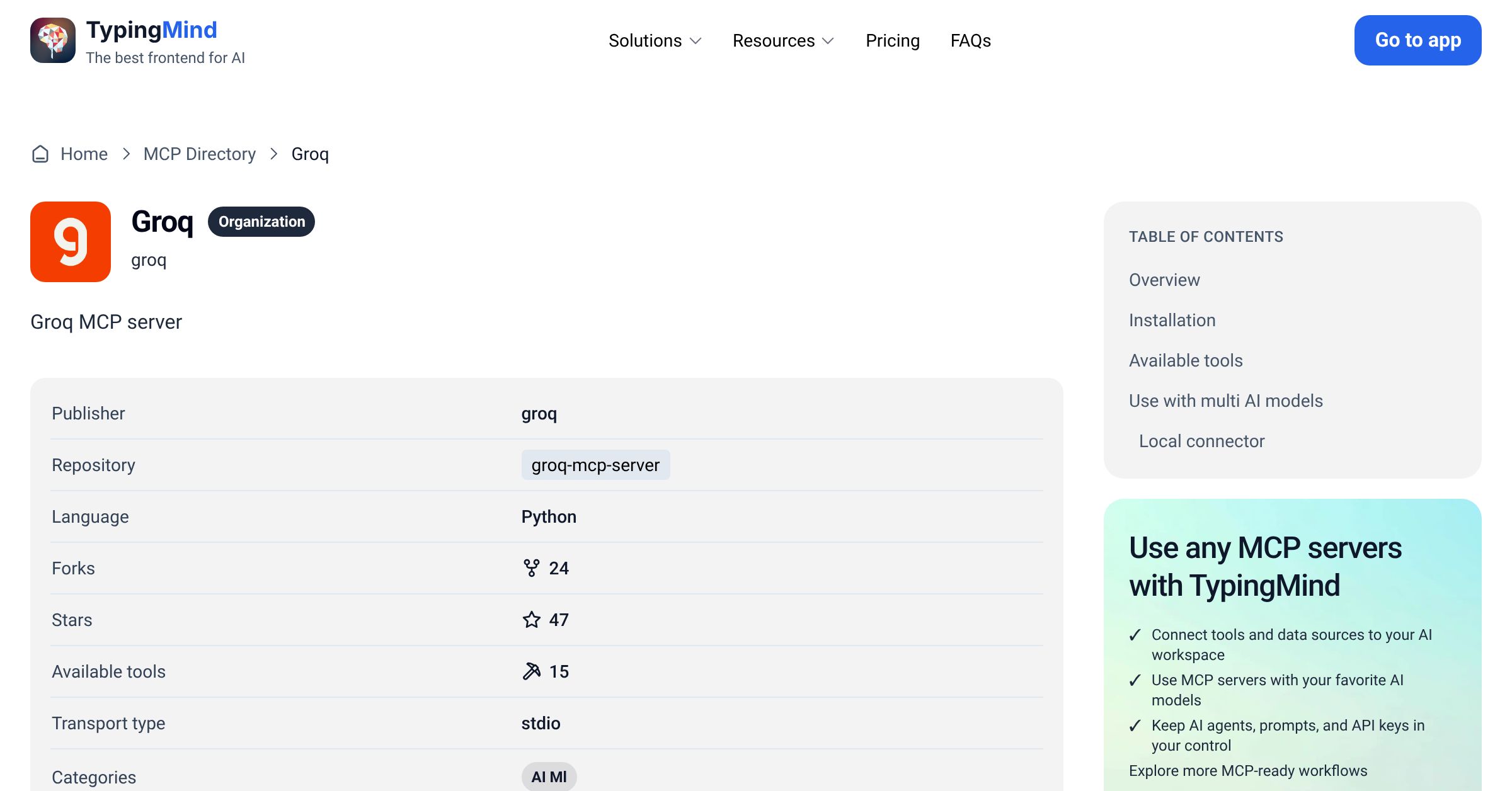Click the star icon beside 47
This screenshot has height=791, width=1512.
[532, 620]
